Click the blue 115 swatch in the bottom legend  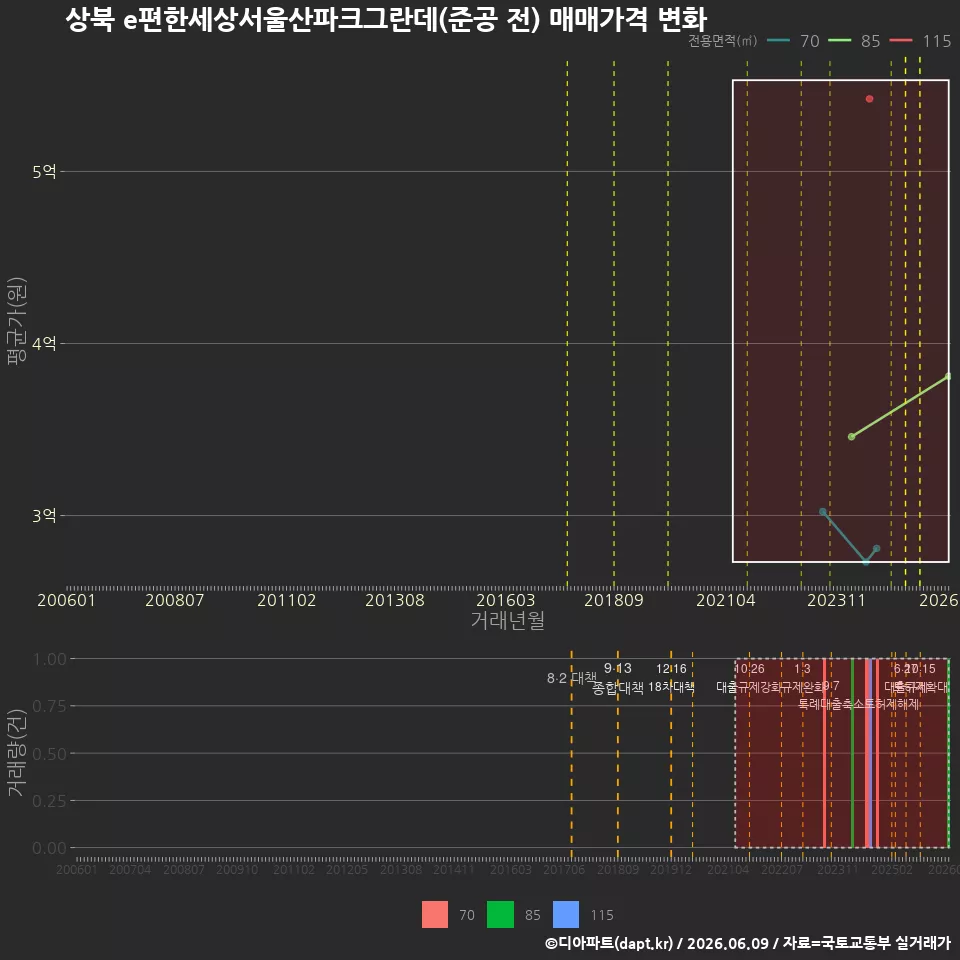point(566,915)
